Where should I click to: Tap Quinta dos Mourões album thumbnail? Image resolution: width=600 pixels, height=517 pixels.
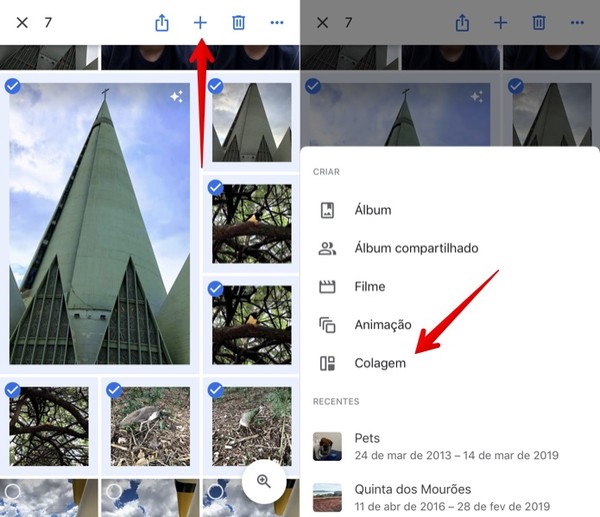tap(327, 497)
